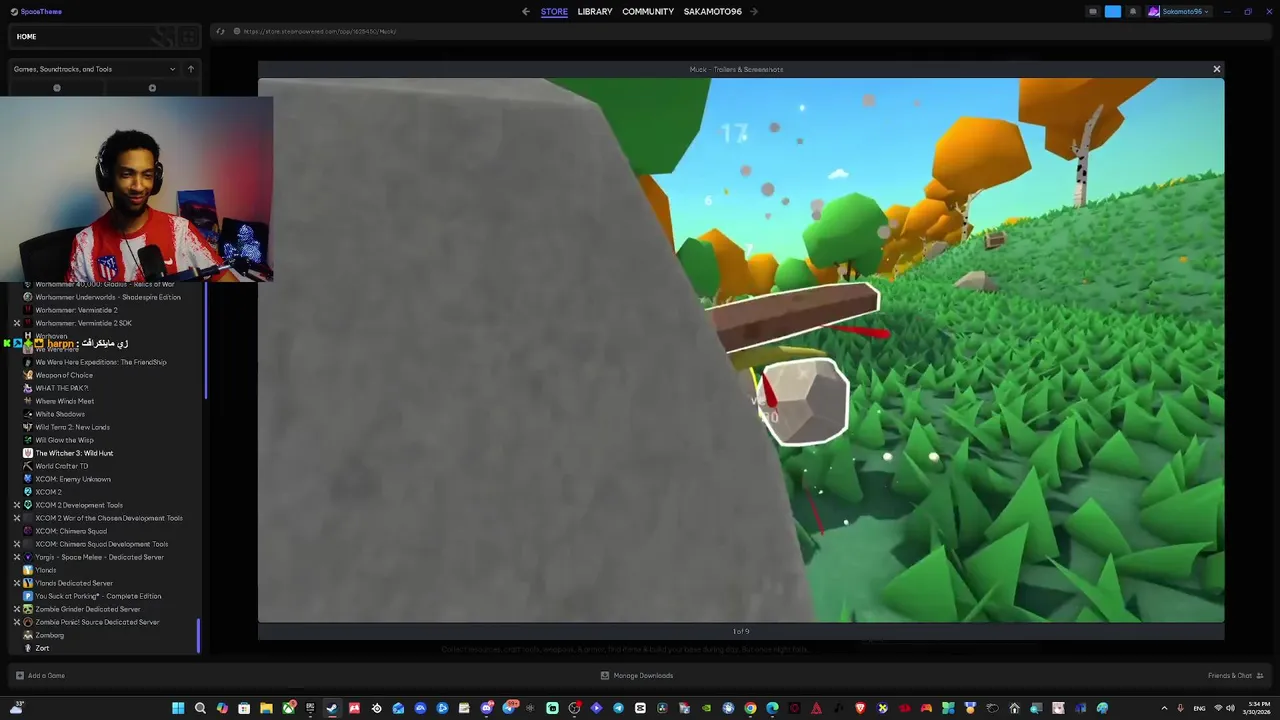Select World Crafter TD in library

(x=62, y=466)
